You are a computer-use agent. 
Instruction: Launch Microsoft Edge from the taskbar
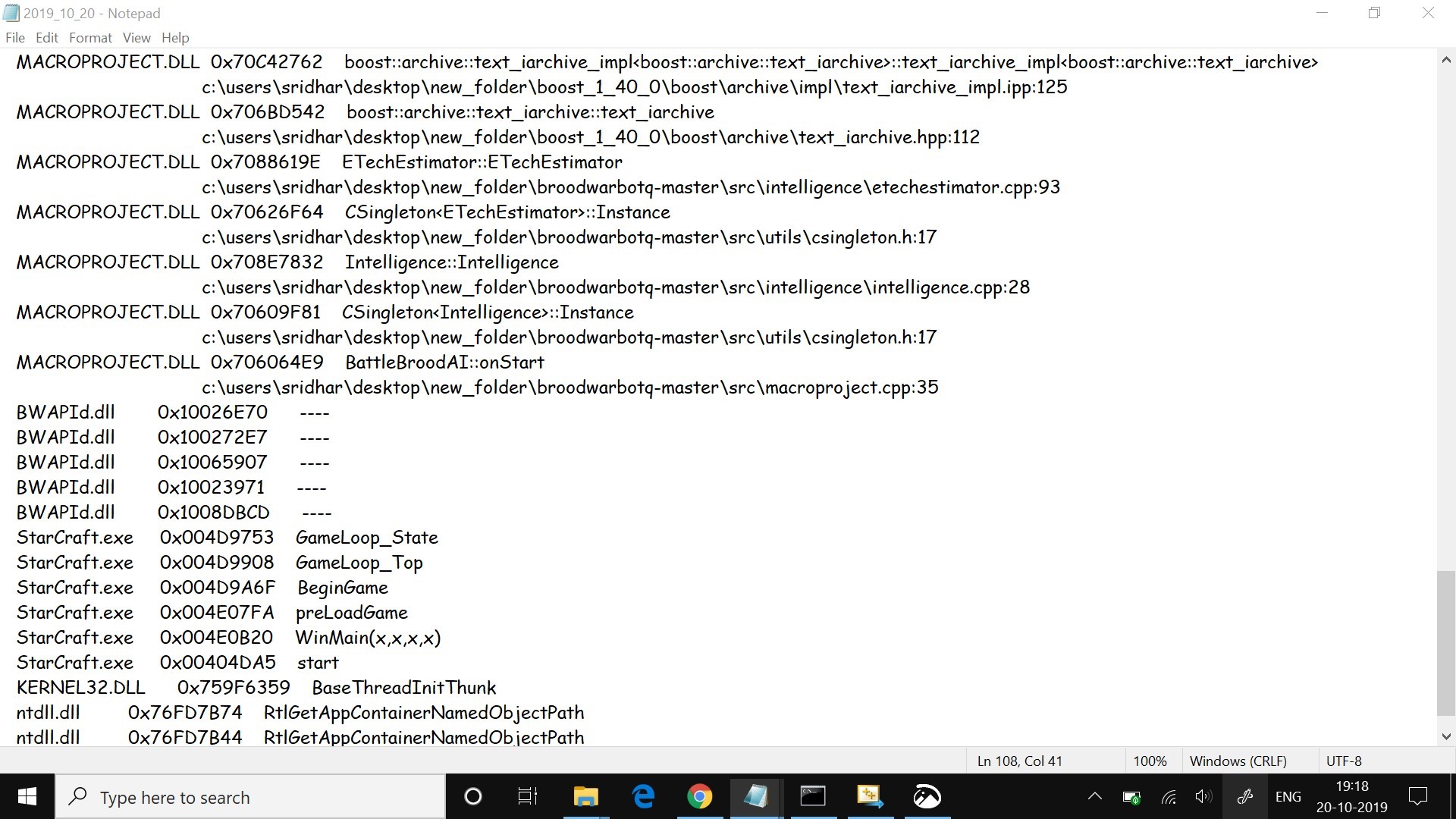click(643, 796)
